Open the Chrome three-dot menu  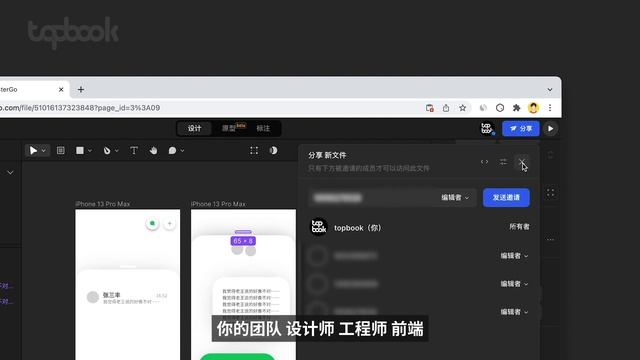[x=550, y=108]
